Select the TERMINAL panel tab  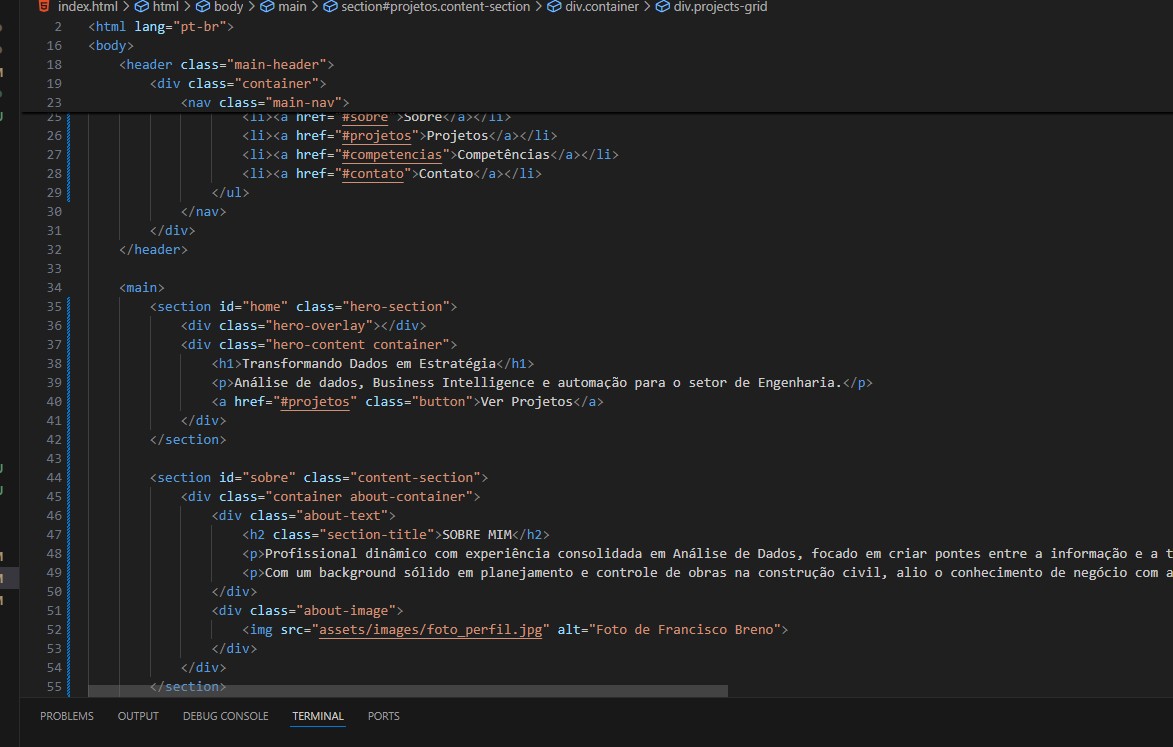pos(318,716)
